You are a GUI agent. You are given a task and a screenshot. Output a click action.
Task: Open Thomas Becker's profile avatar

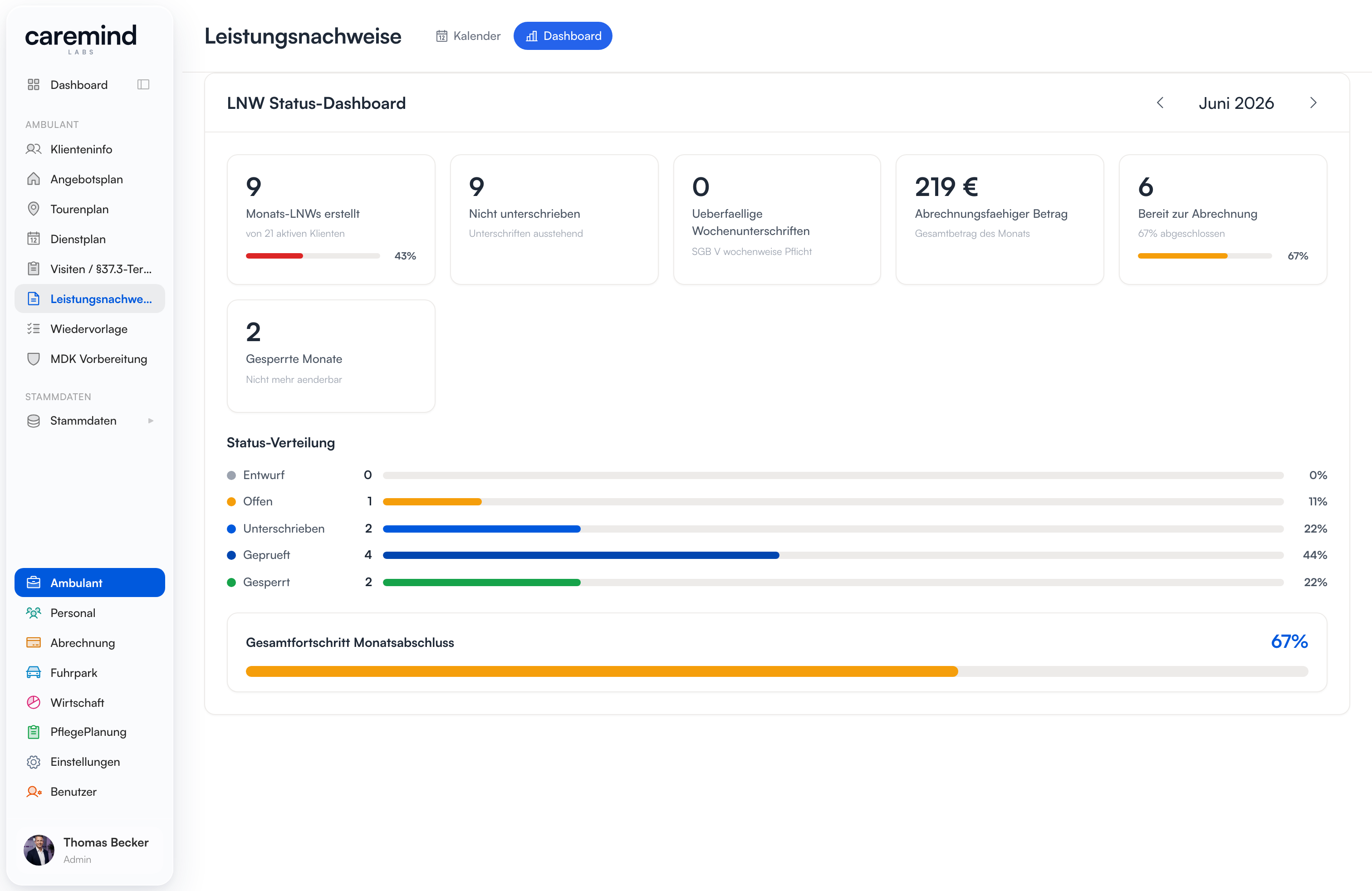pyautogui.click(x=39, y=850)
